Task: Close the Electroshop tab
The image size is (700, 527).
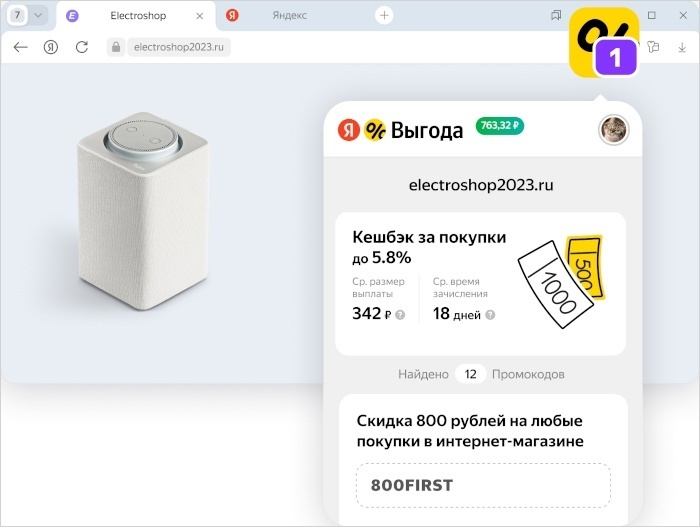Action: click(x=200, y=16)
